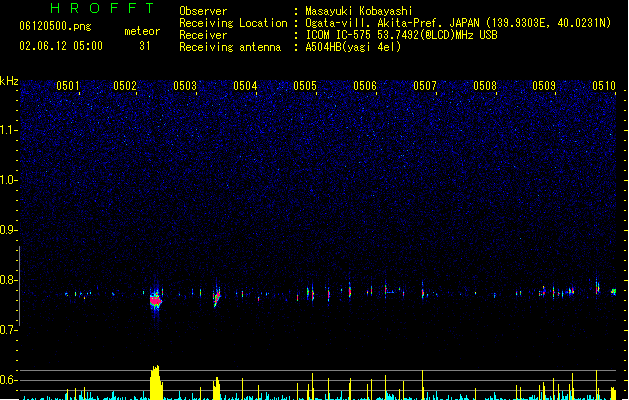The image size is (629, 400).
Task: Click the Receiving antenna label
Action: point(230,47)
